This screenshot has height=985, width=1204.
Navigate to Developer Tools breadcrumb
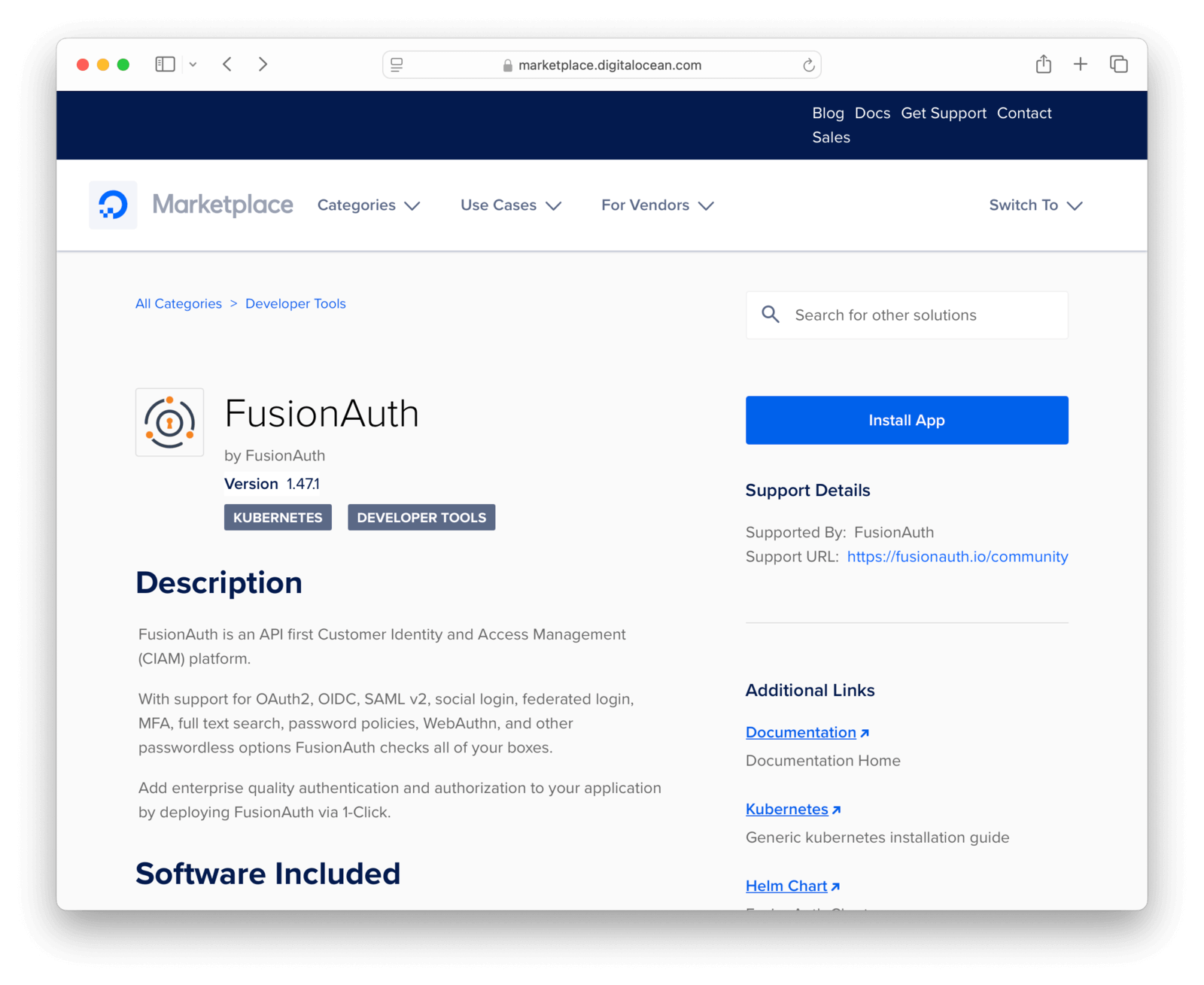coord(295,303)
